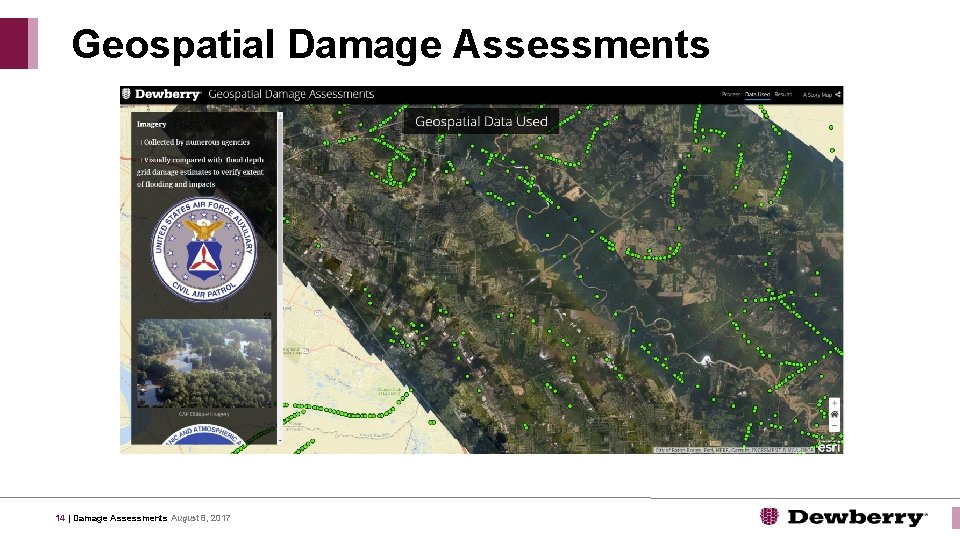Click the slide title Geospatial Damage Assessments
The width and height of the screenshot is (960, 540).
point(391,45)
